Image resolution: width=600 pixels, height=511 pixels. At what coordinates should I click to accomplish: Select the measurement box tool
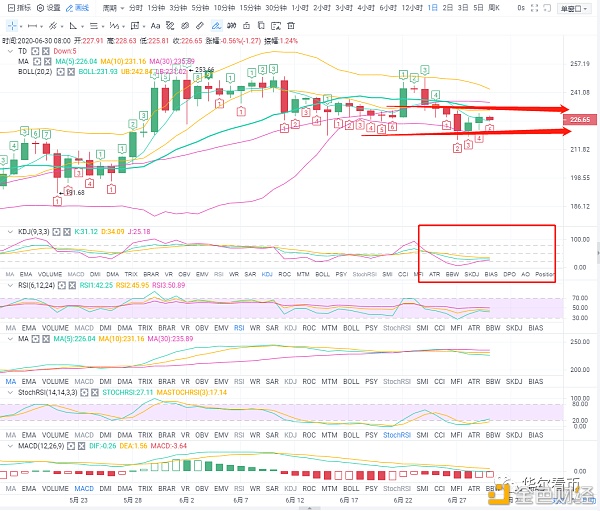tap(135, 26)
